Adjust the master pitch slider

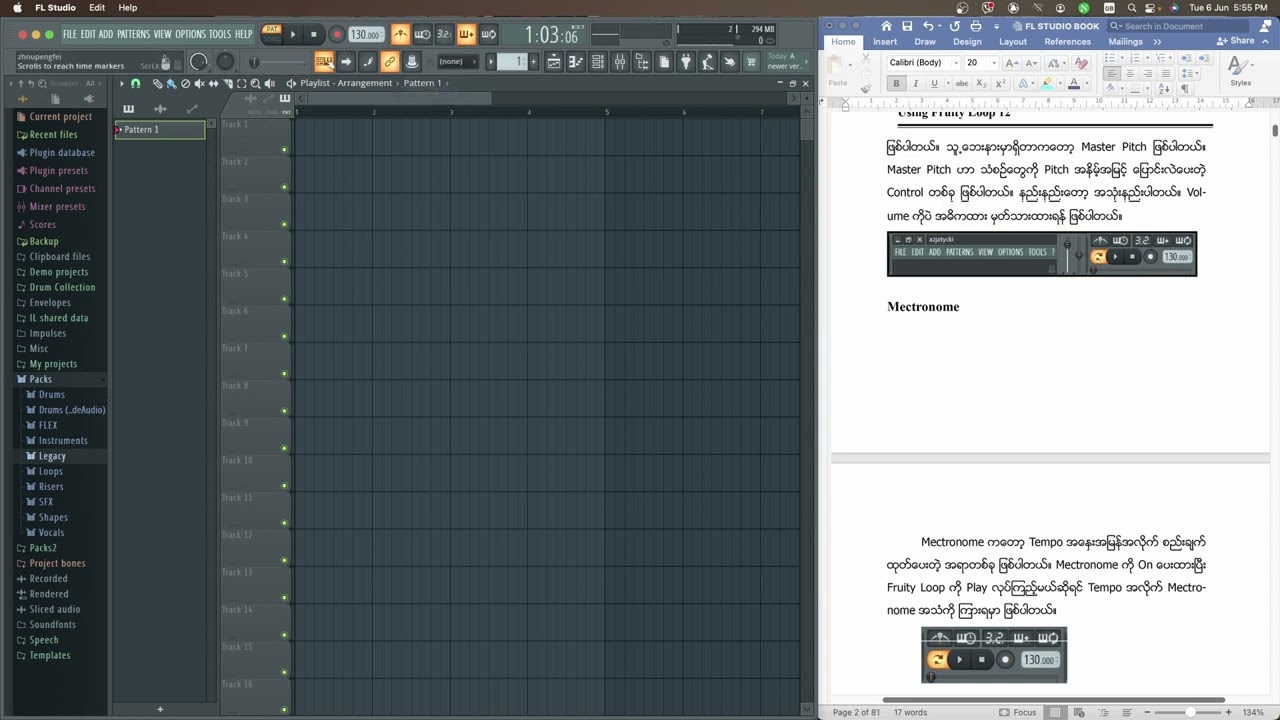tap(225, 62)
